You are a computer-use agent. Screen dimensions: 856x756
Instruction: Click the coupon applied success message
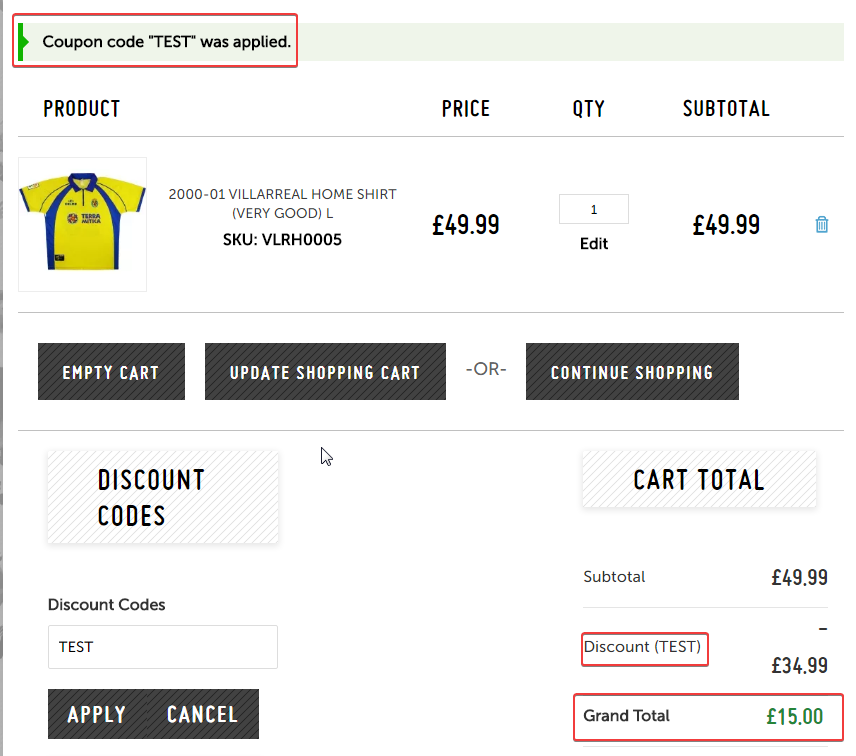tap(167, 43)
